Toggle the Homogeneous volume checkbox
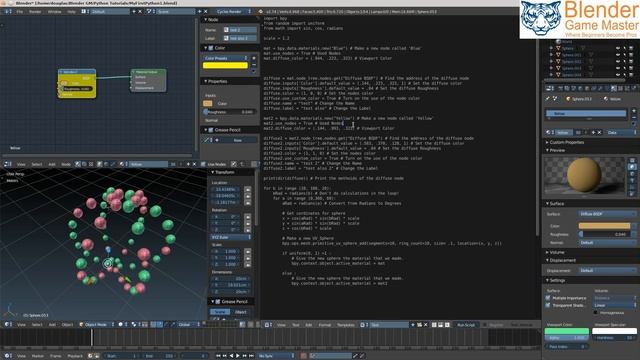 596,313
